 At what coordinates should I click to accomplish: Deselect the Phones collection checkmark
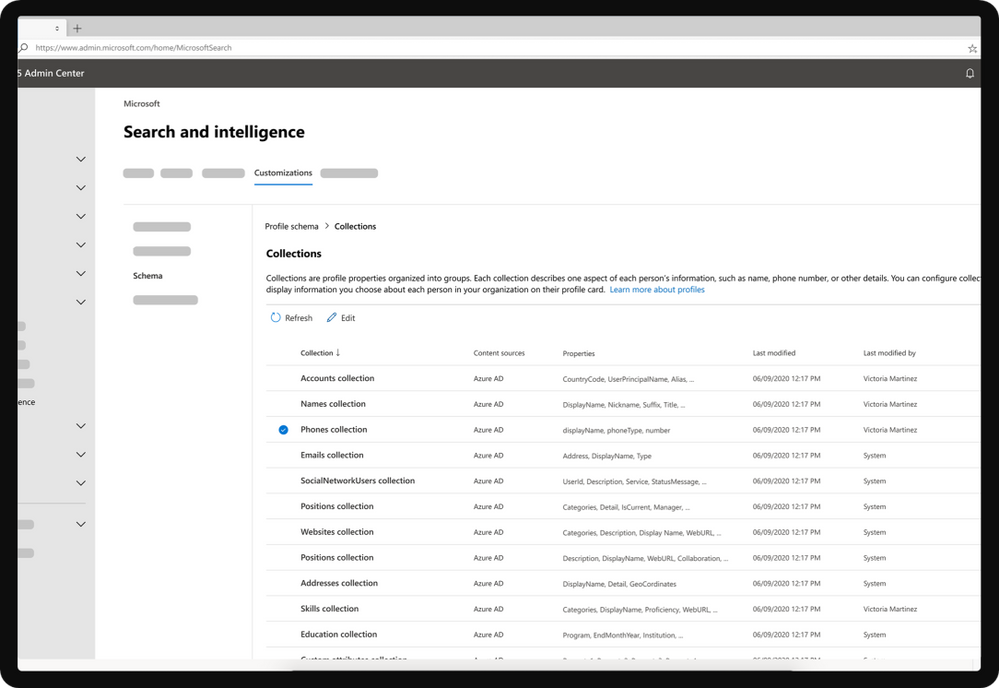[x=283, y=429]
